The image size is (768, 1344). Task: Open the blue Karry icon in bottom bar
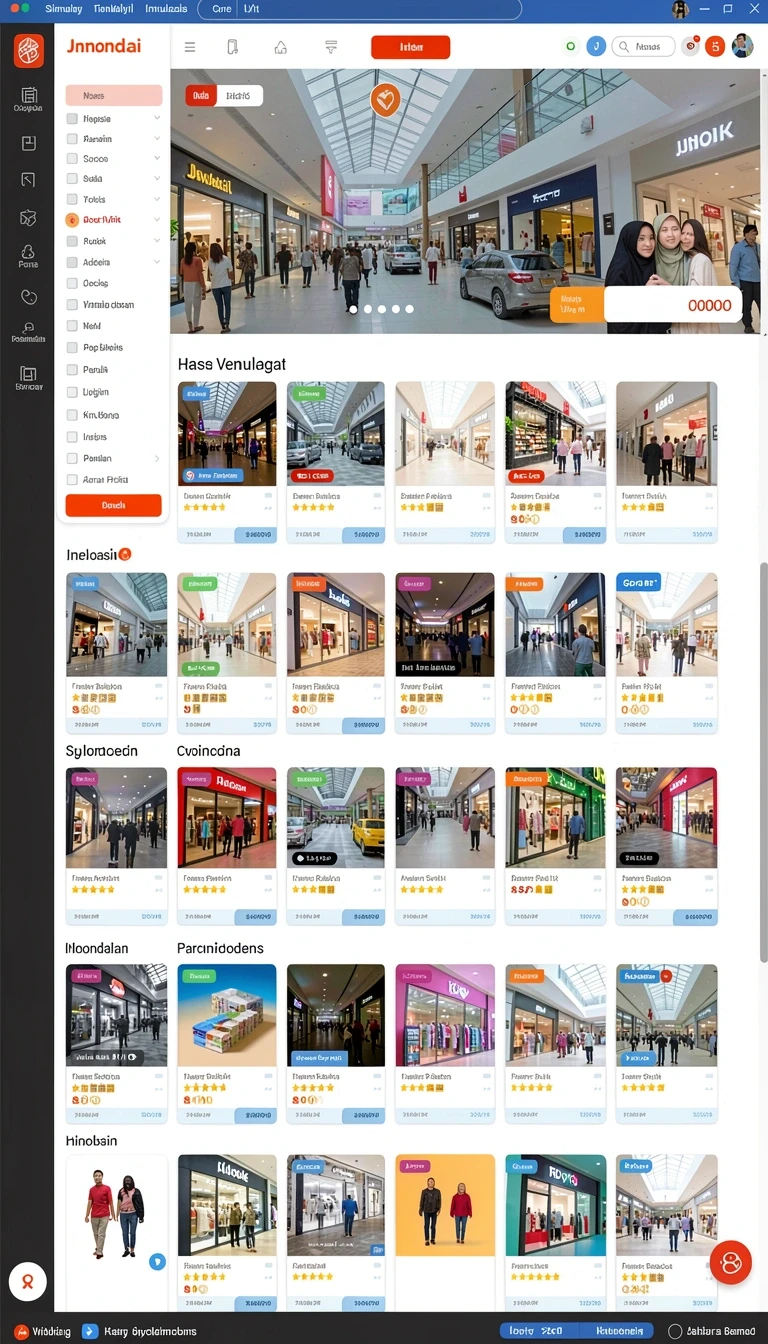pyautogui.click(x=90, y=1331)
